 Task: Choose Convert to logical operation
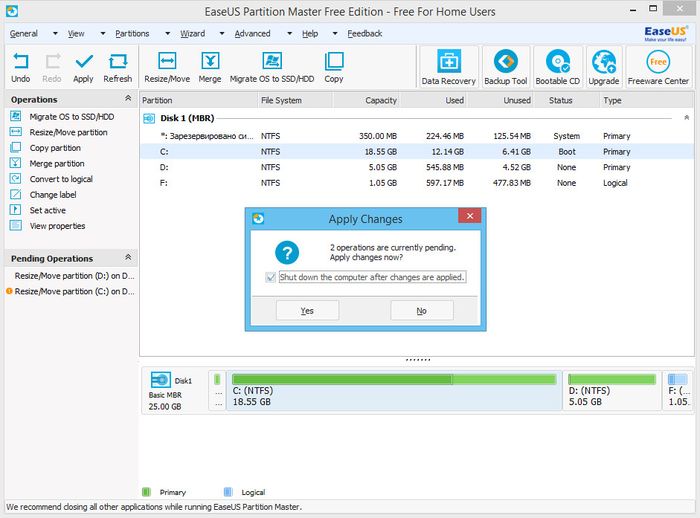(51, 179)
